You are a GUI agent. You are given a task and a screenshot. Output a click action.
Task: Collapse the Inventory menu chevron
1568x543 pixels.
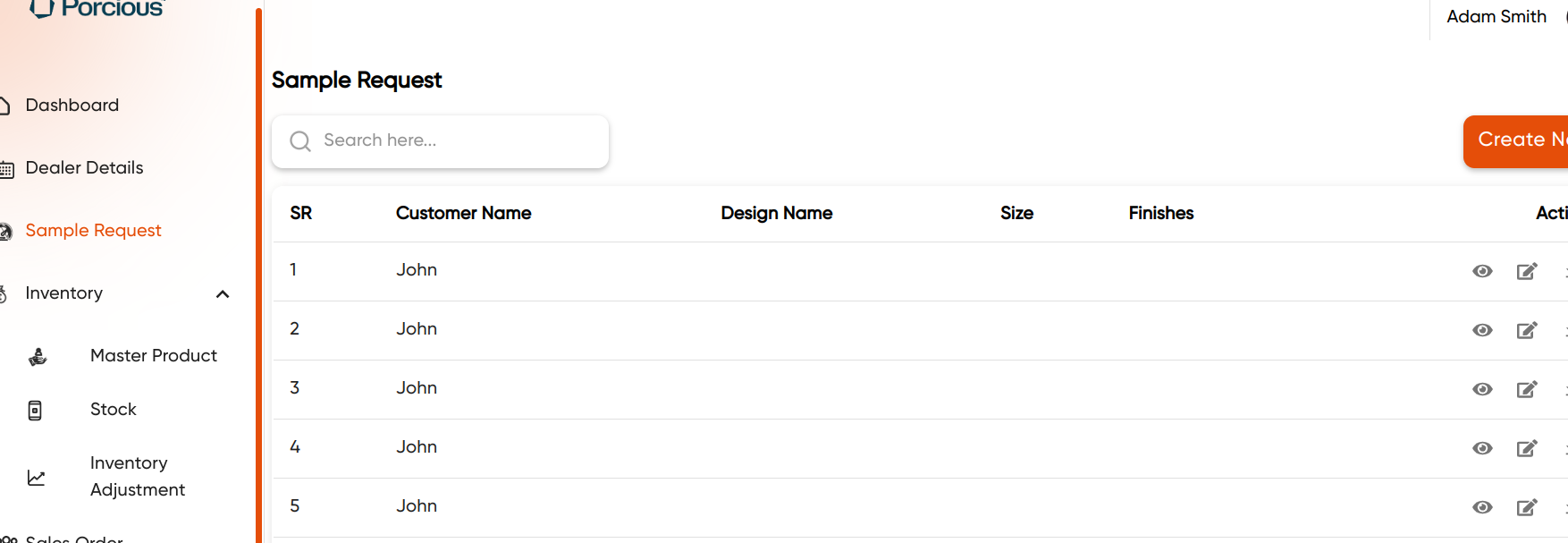(223, 294)
